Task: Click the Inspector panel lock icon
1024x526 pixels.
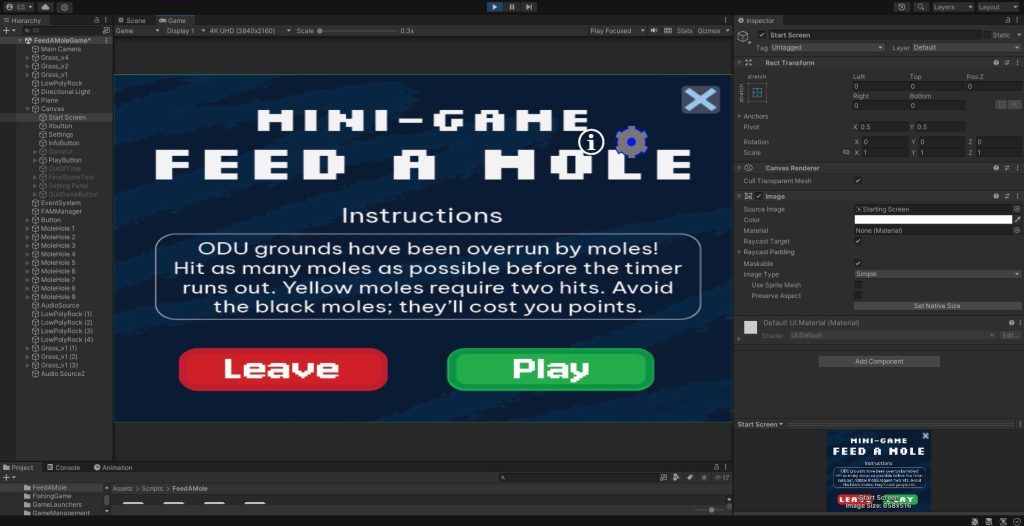Action: 1008,20
